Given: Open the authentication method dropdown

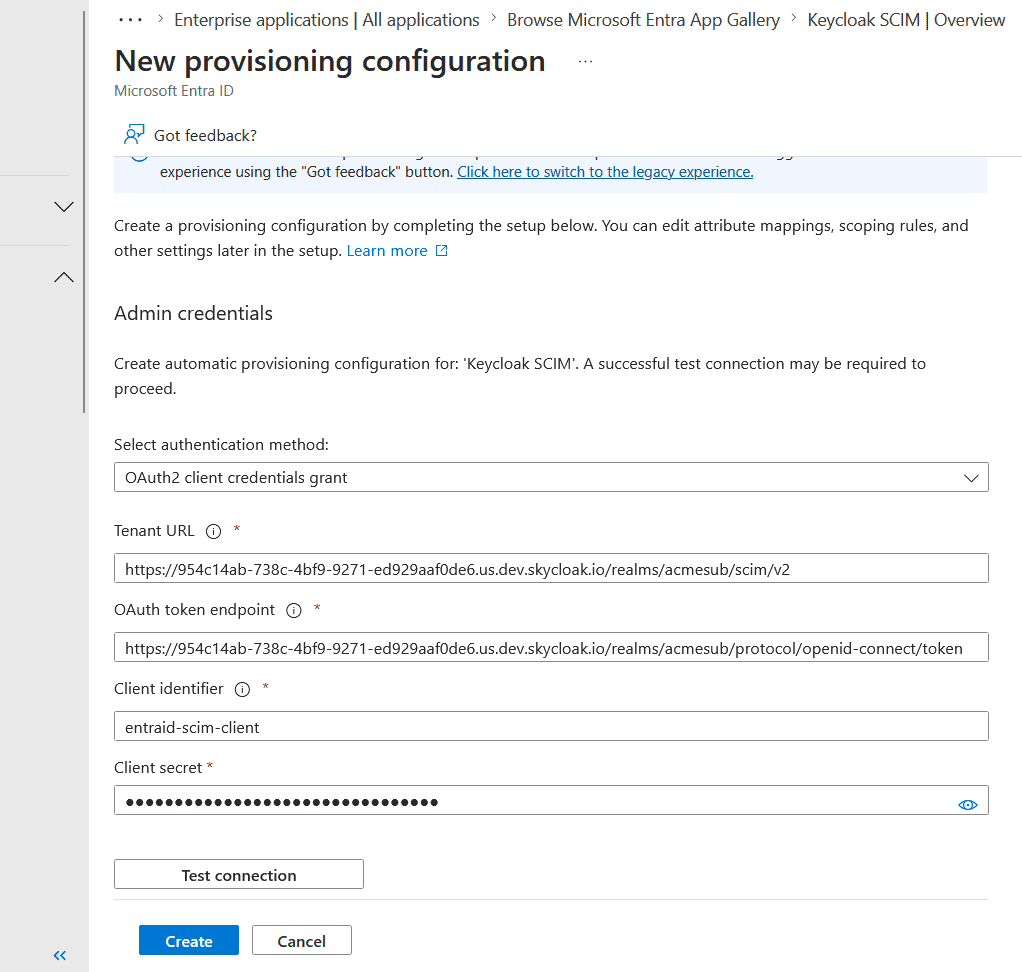Looking at the screenshot, I should (551, 477).
